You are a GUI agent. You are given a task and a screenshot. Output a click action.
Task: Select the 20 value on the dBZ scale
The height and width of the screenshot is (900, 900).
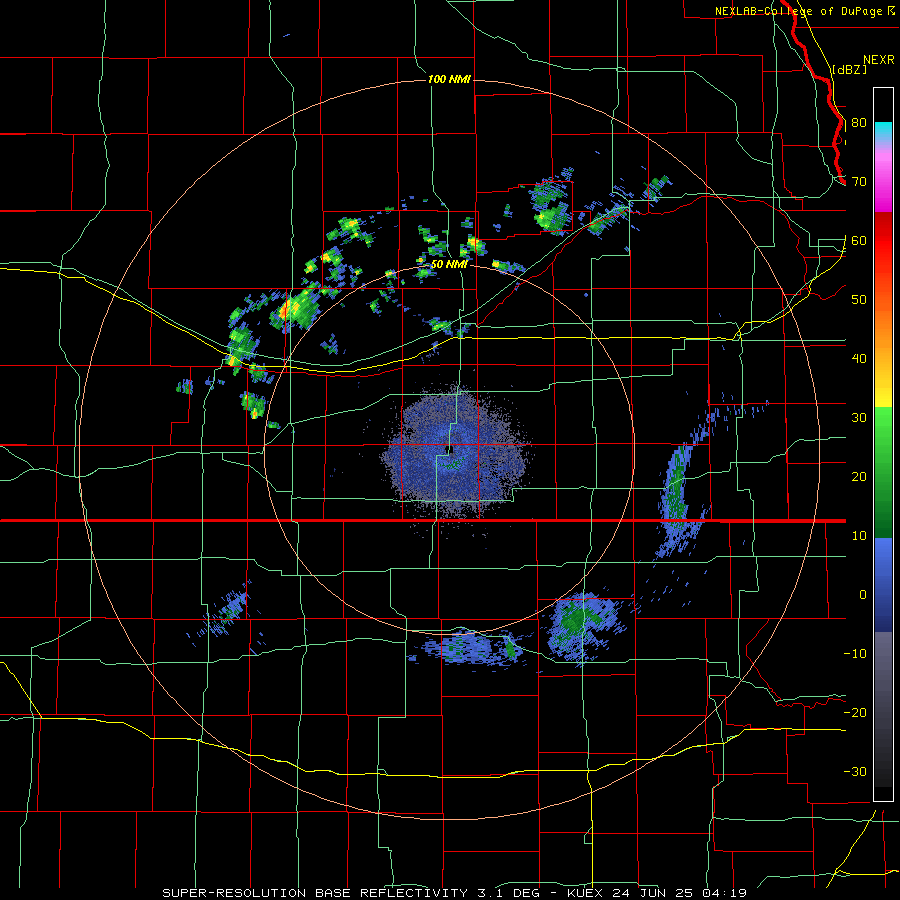859,476
